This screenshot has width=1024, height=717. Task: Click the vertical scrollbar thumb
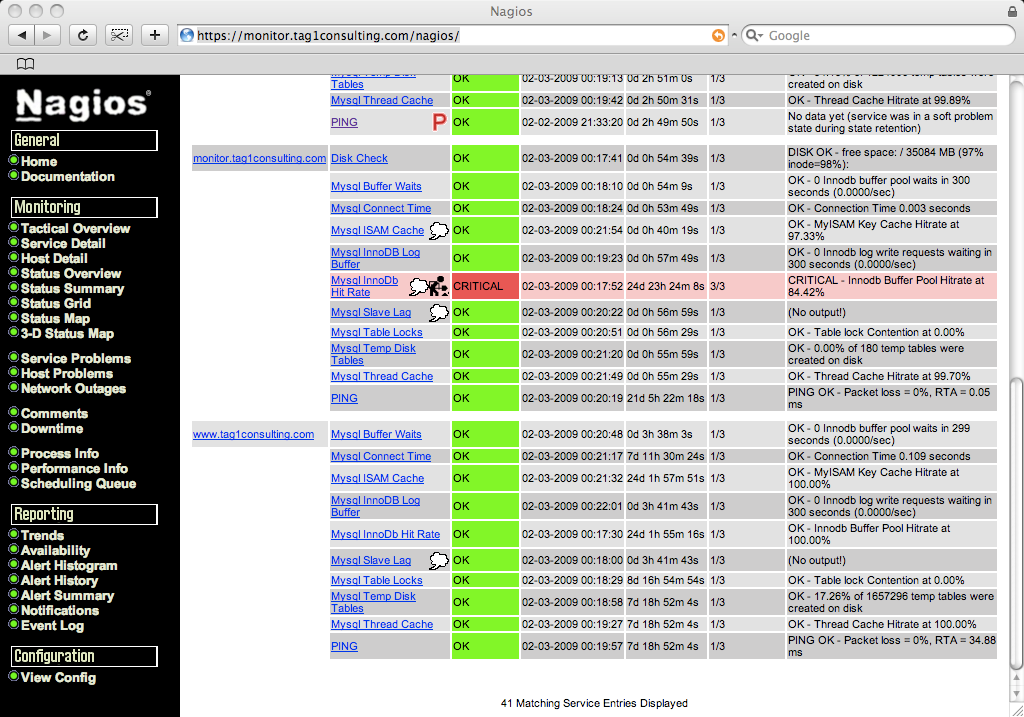point(1016,524)
